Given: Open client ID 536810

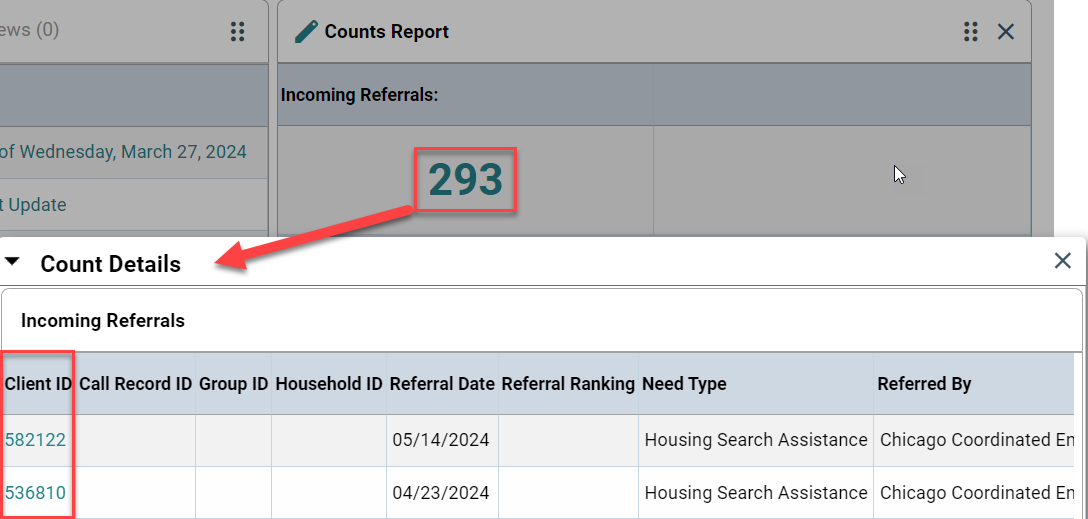Looking at the screenshot, I should point(35,493).
